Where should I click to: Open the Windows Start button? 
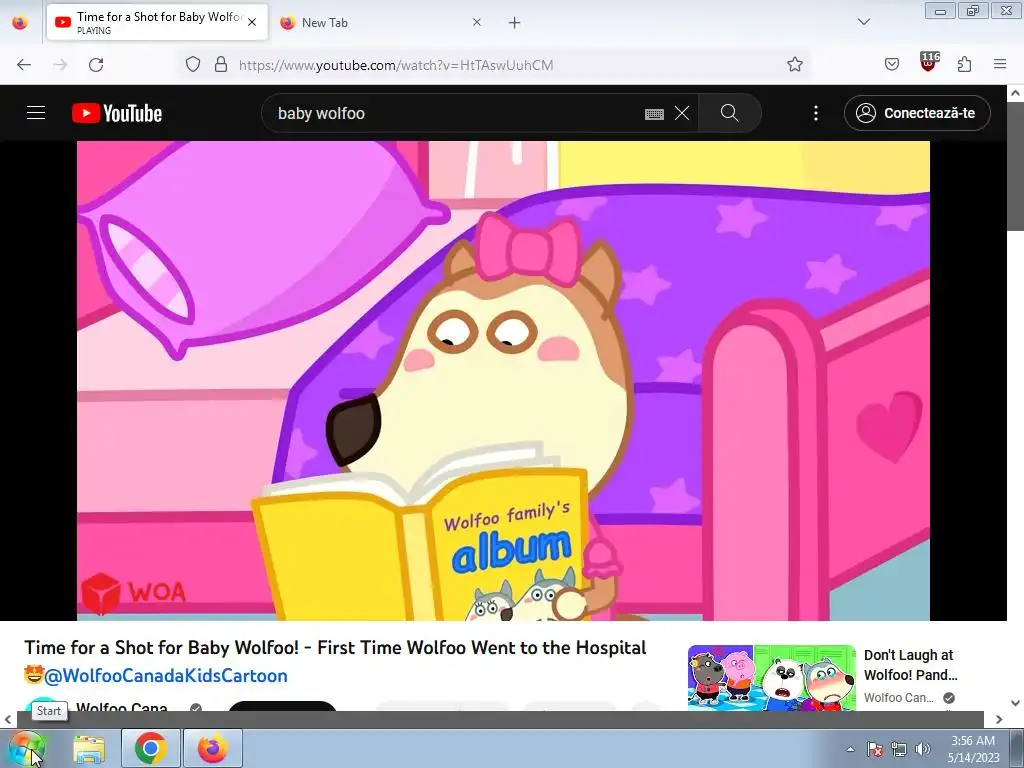tap(27, 748)
